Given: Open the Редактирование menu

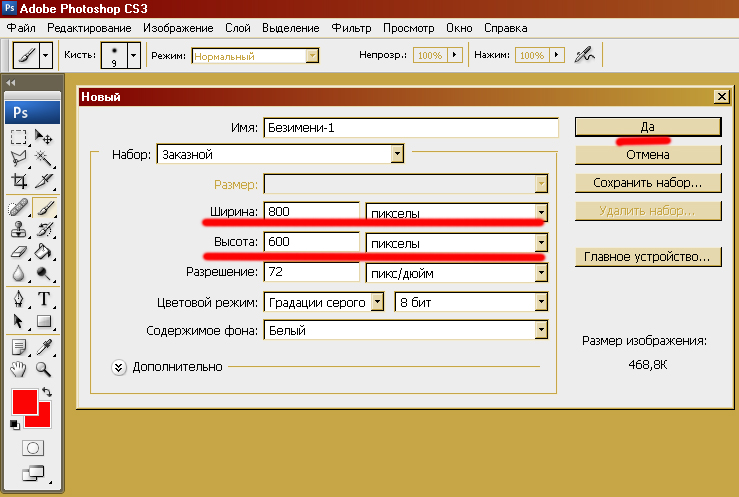Looking at the screenshot, I should (89, 28).
